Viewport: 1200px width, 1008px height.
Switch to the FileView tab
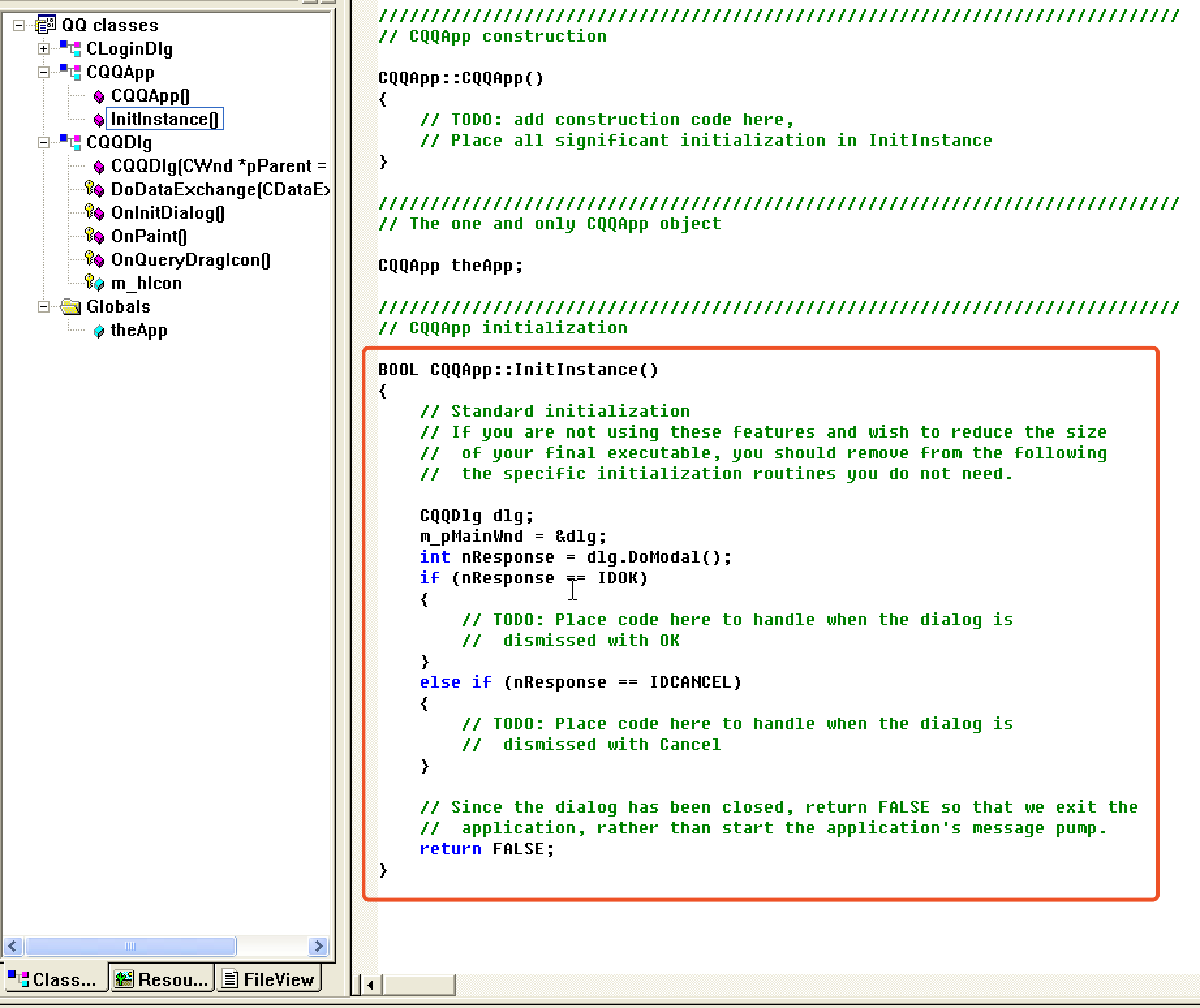(269, 979)
